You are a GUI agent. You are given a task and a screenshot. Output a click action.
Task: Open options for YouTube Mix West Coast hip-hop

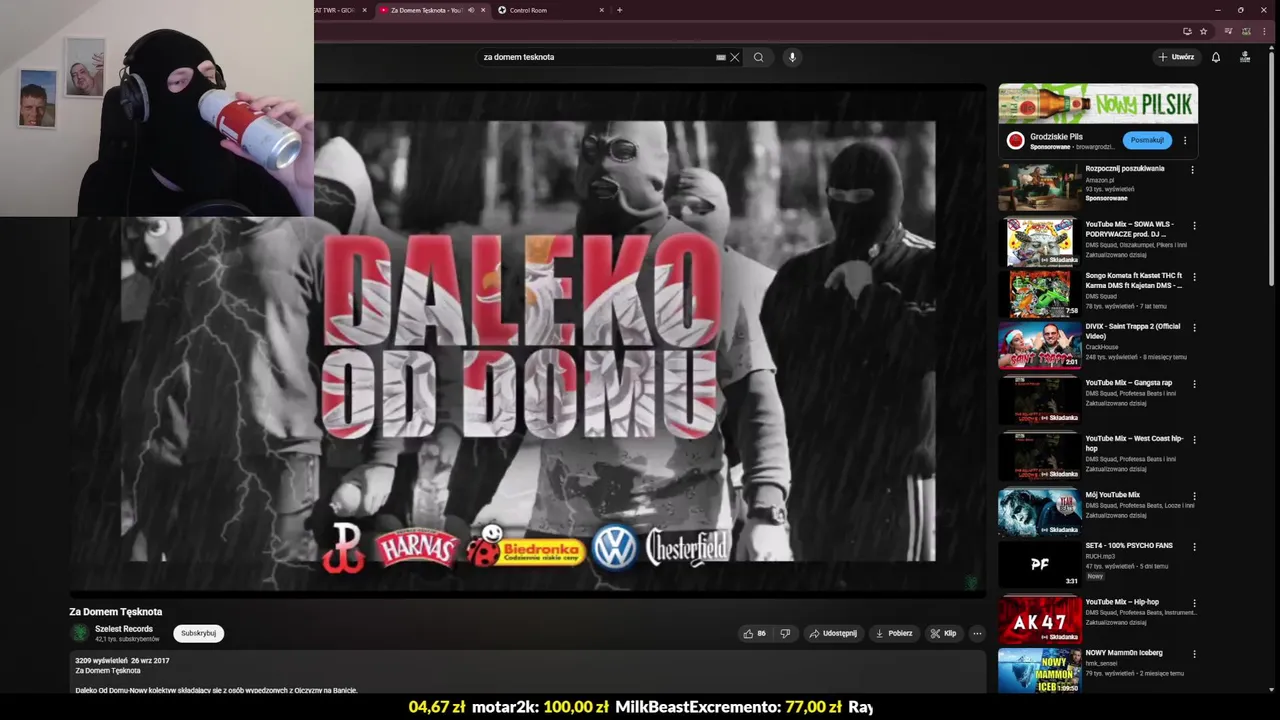point(1194,440)
